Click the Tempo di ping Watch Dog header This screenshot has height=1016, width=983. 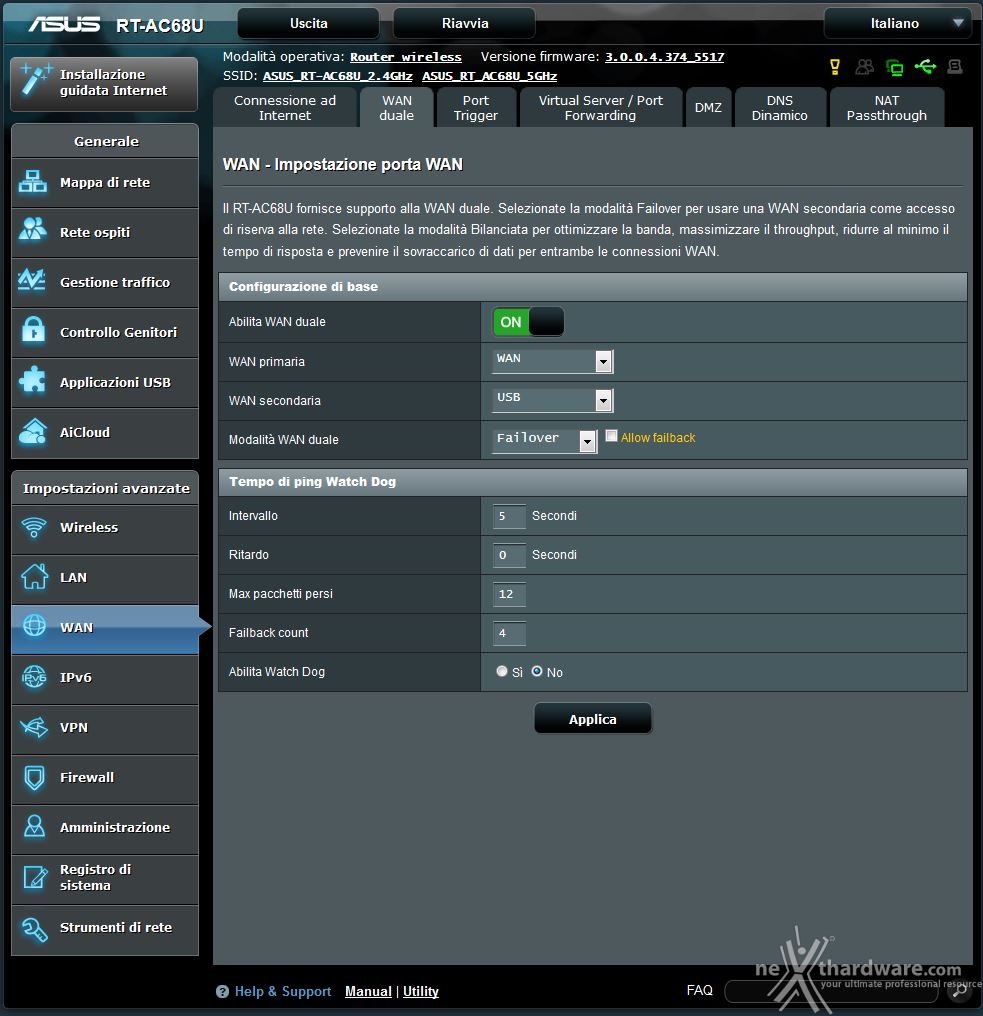(x=593, y=481)
